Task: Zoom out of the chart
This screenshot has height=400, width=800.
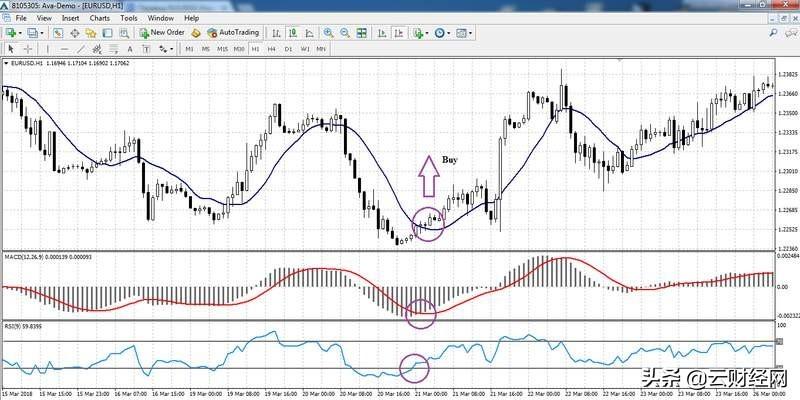Action: point(345,33)
